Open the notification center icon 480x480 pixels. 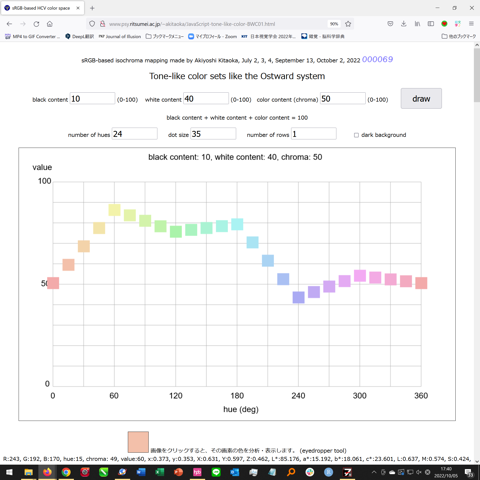coord(470,473)
